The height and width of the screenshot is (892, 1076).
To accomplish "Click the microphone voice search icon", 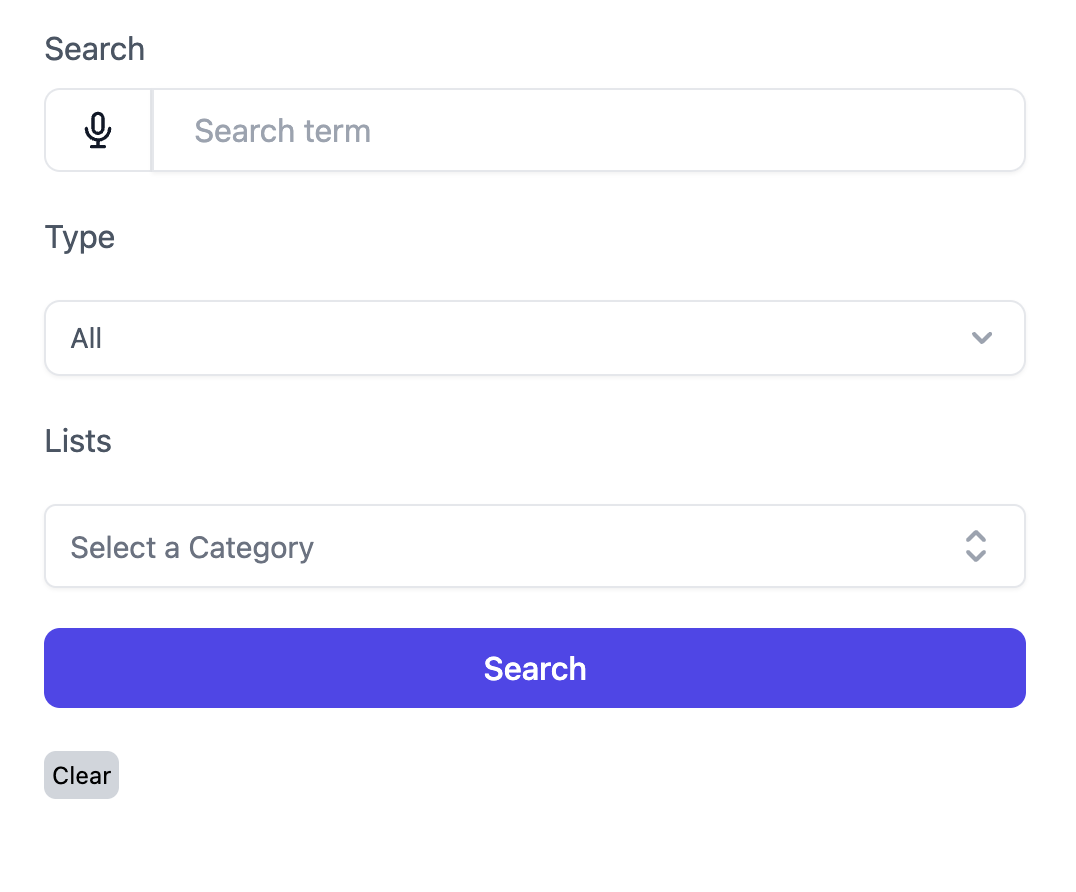I will pos(98,131).
